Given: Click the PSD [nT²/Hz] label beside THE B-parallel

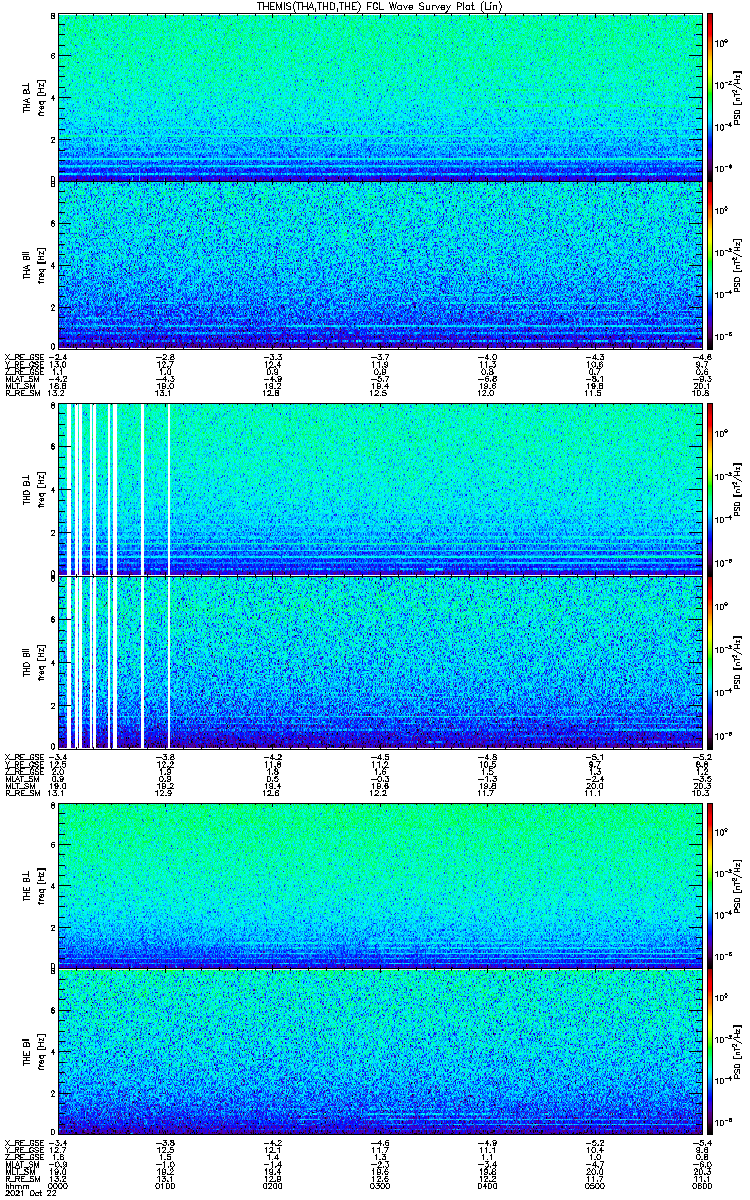Looking at the screenshot, I should click(x=738, y=1052).
